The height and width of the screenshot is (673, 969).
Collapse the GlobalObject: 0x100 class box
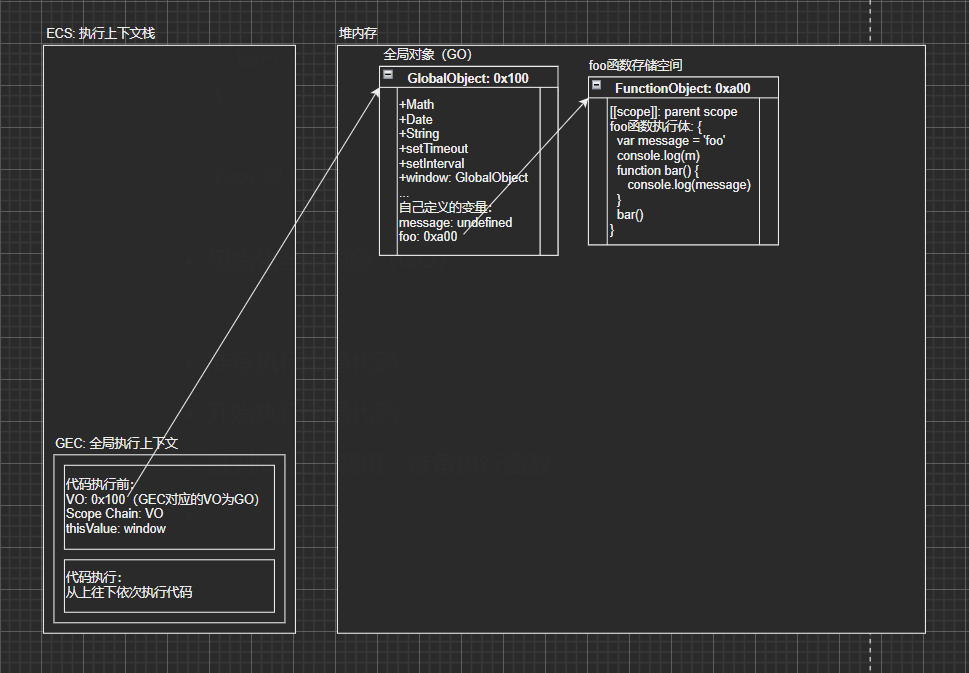coord(388,74)
